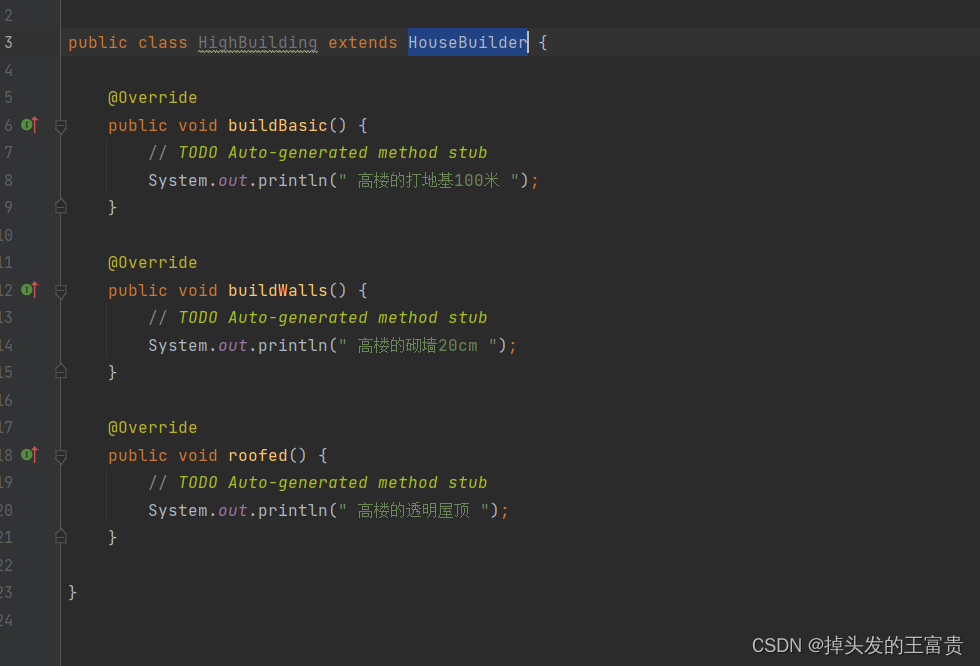The width and height of the screenshot is (980, 666).
Task: Click the println call on line 8
Action: pos(292,180)
